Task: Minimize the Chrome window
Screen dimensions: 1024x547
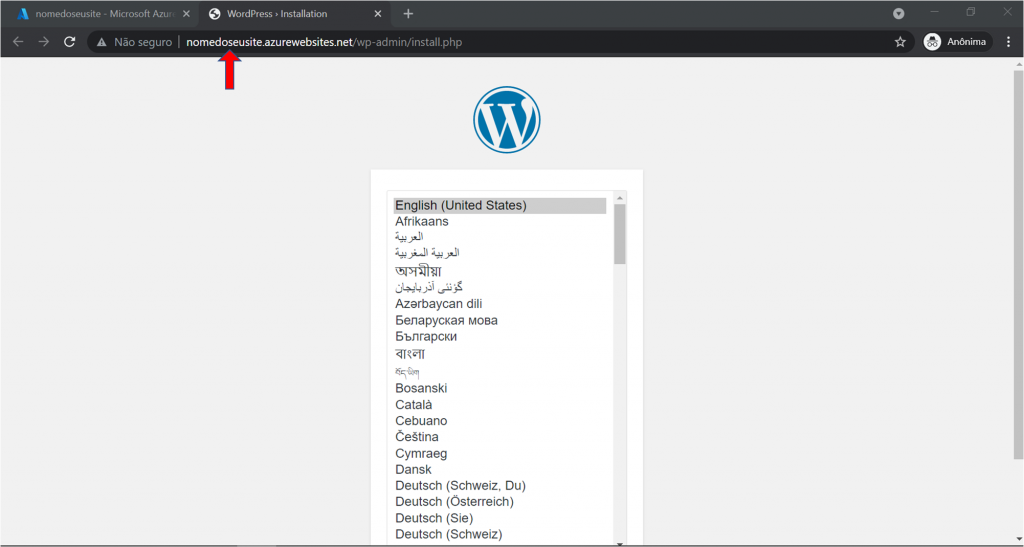Action: pos(935,12)
